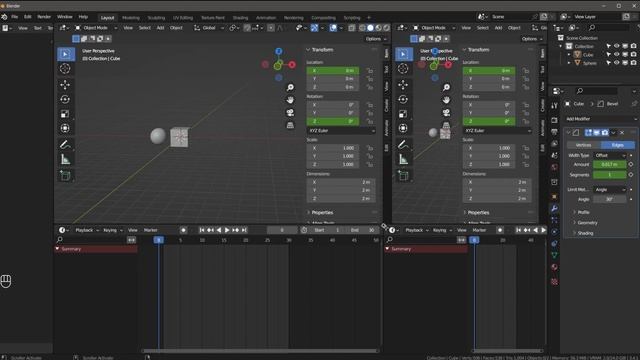The width and height of the screenshot is (640, 360).
Task: Open Width Type Offset dropdown
Action: point(610,156)
